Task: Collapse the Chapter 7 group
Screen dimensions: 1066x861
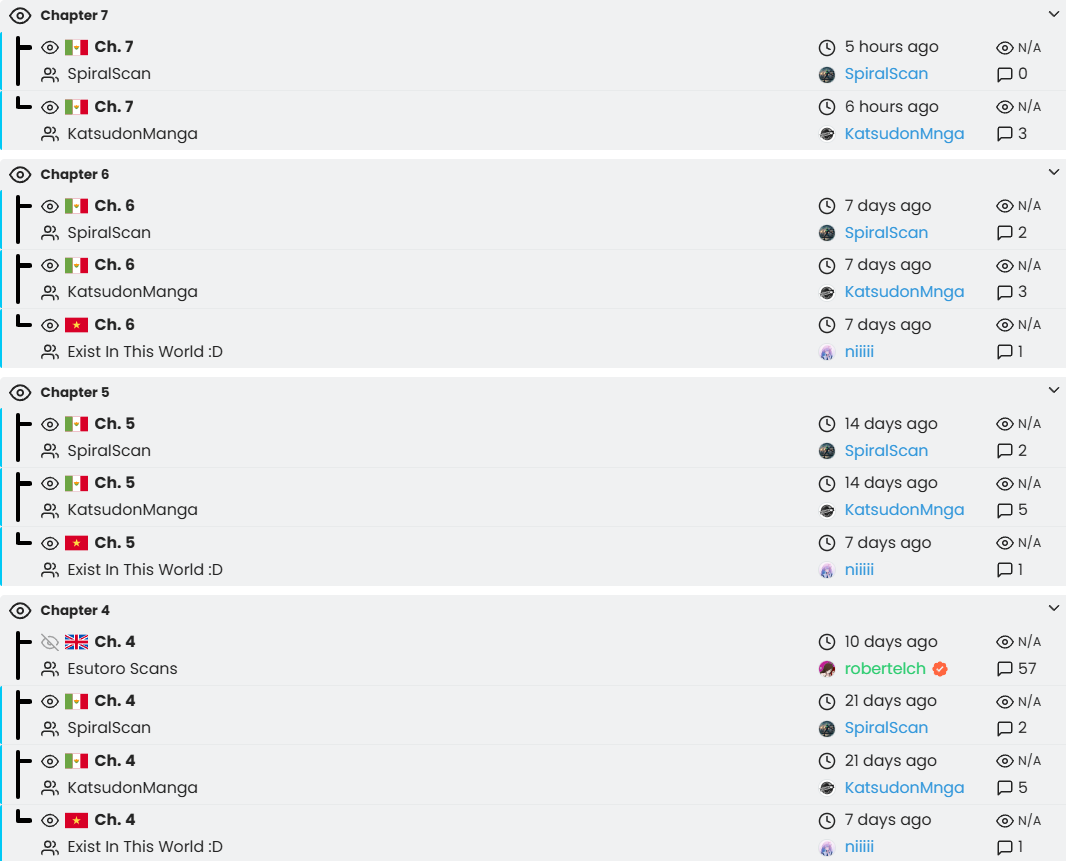Action: [1054, 14]
